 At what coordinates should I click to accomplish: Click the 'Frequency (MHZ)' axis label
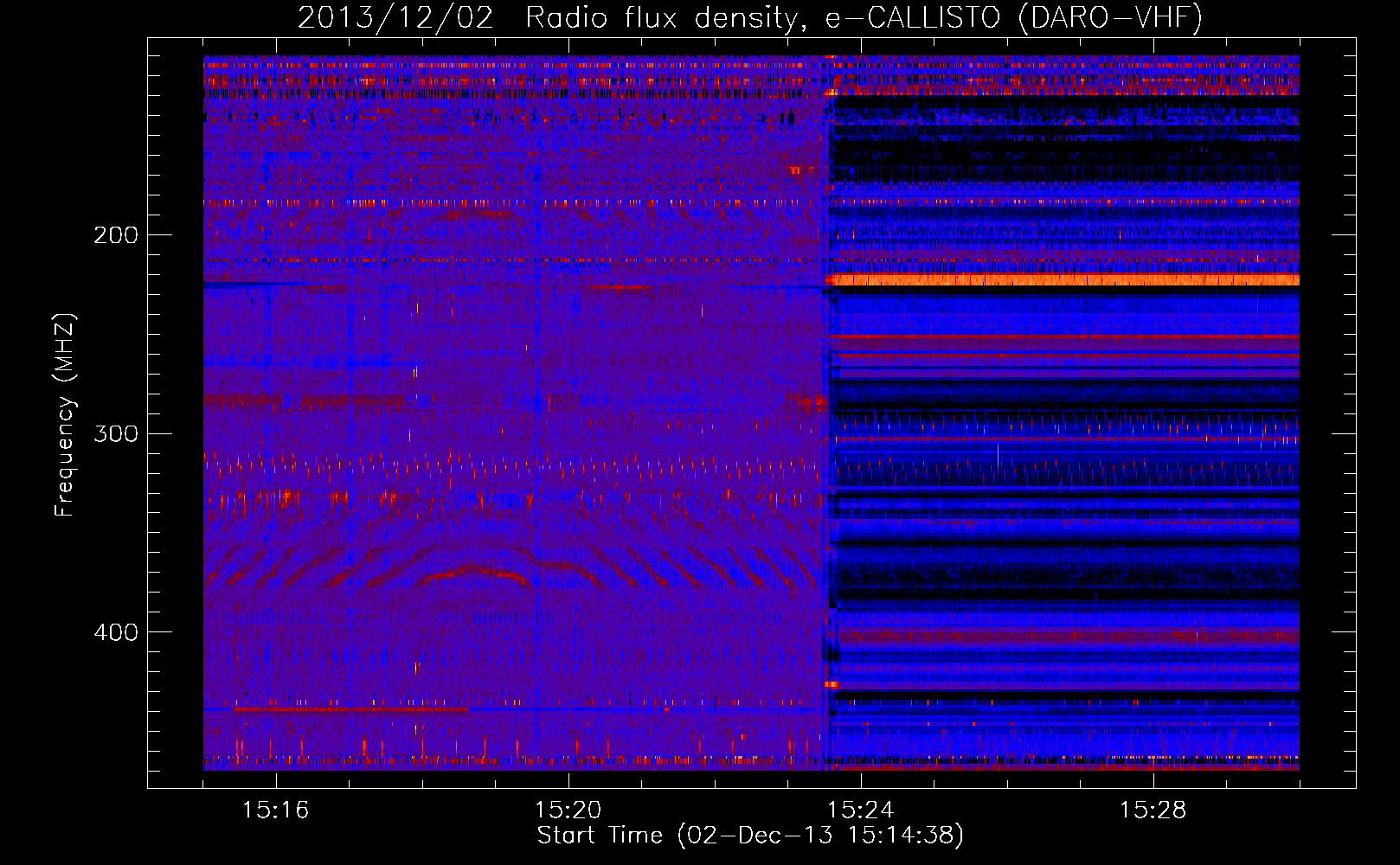(65, 414)
